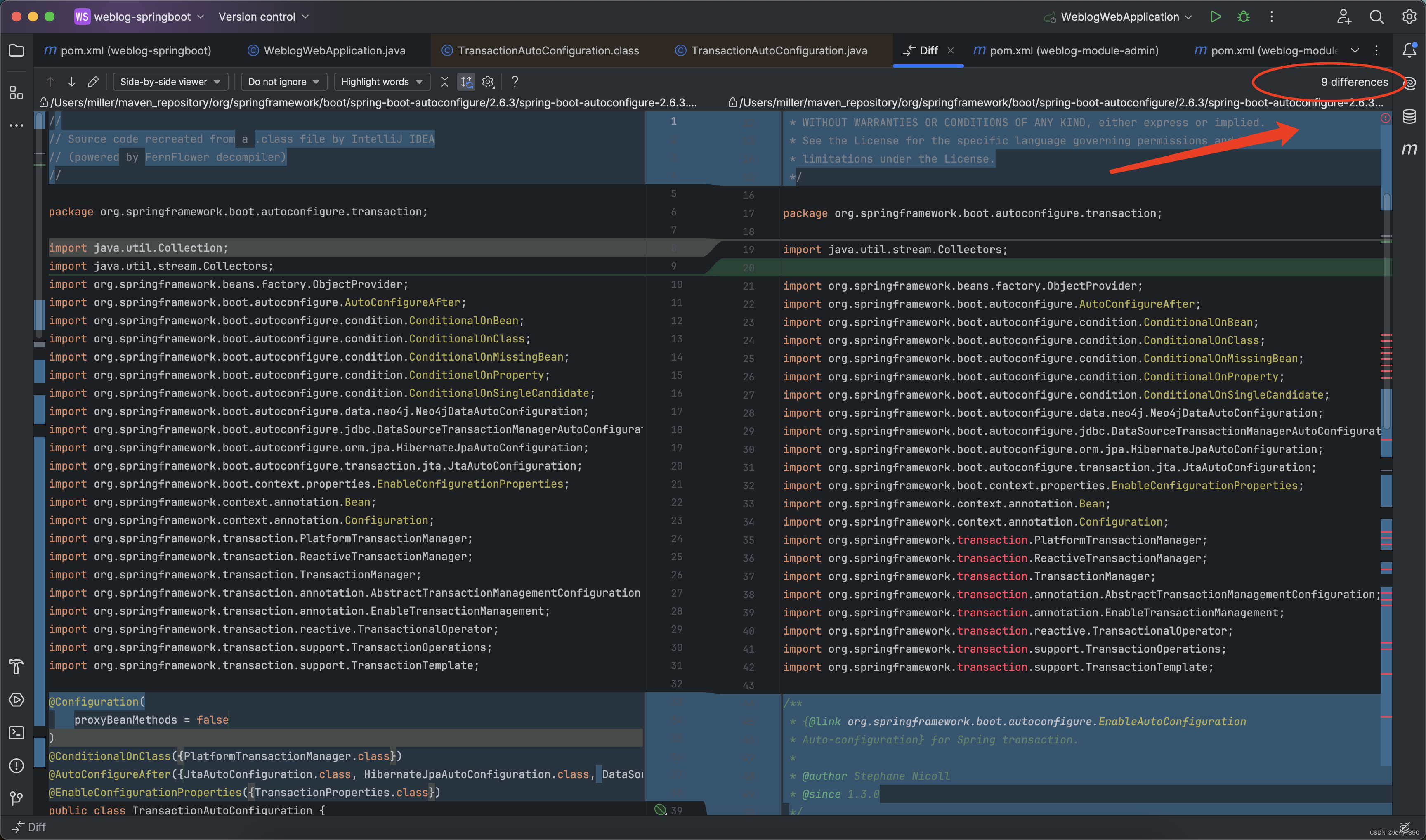Open diff help question mark
1426x840 pixels.
click(515, 82)
